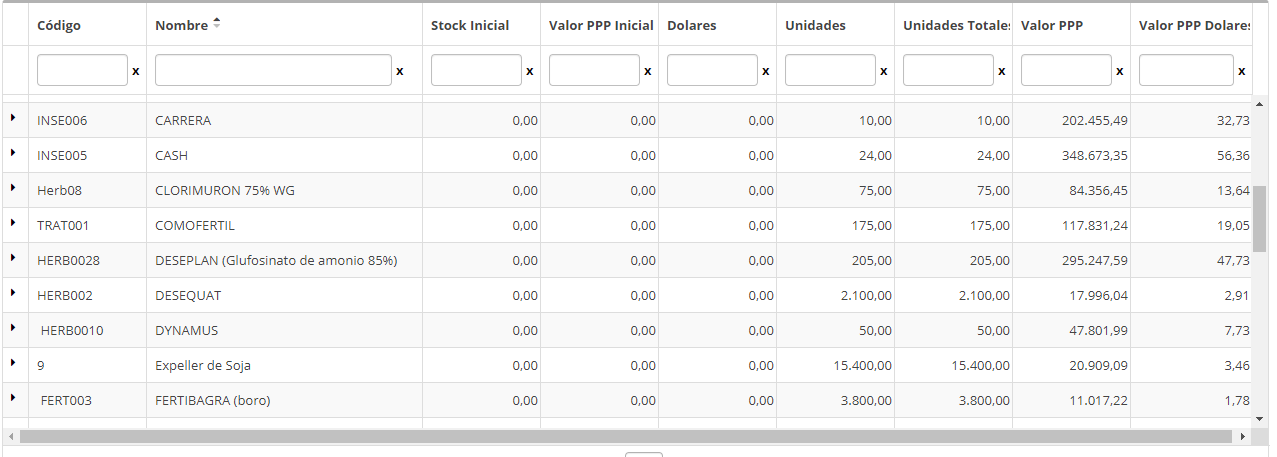Sort by the Nombre column header
Viewport: 1277px width, 457px height.
click(x=181, y=25)
